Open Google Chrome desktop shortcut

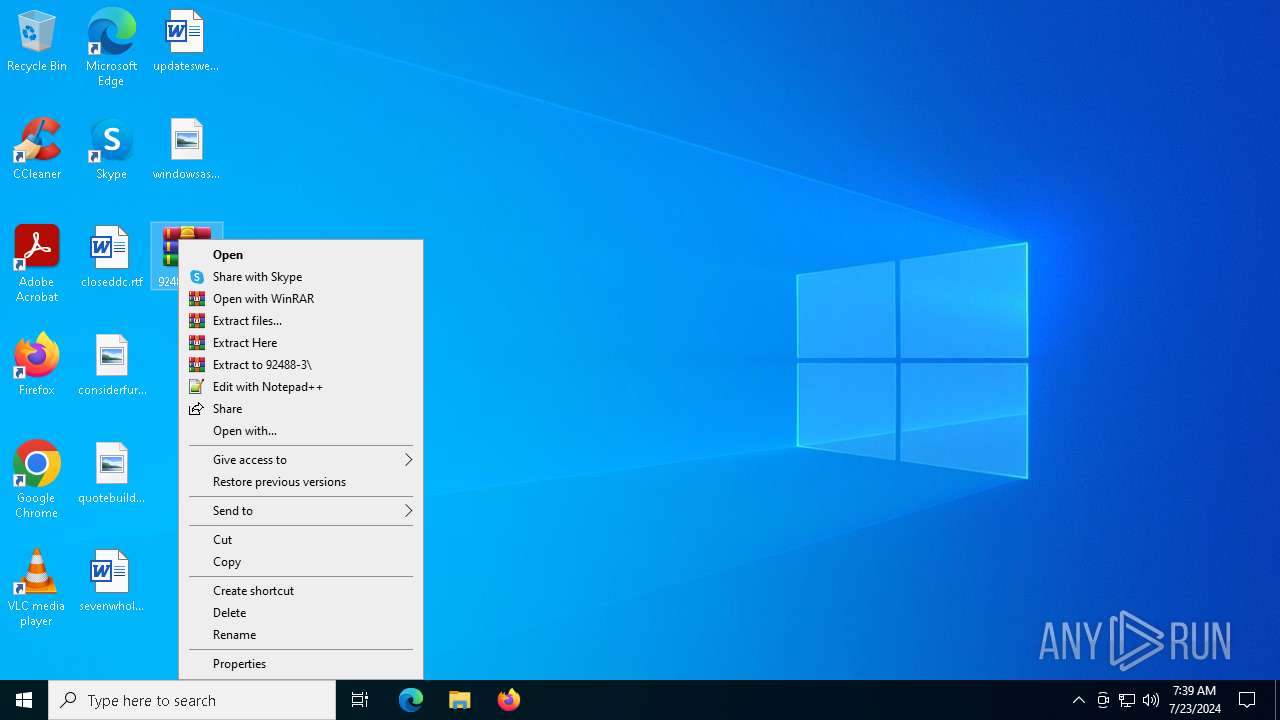(x=37, y=480)
